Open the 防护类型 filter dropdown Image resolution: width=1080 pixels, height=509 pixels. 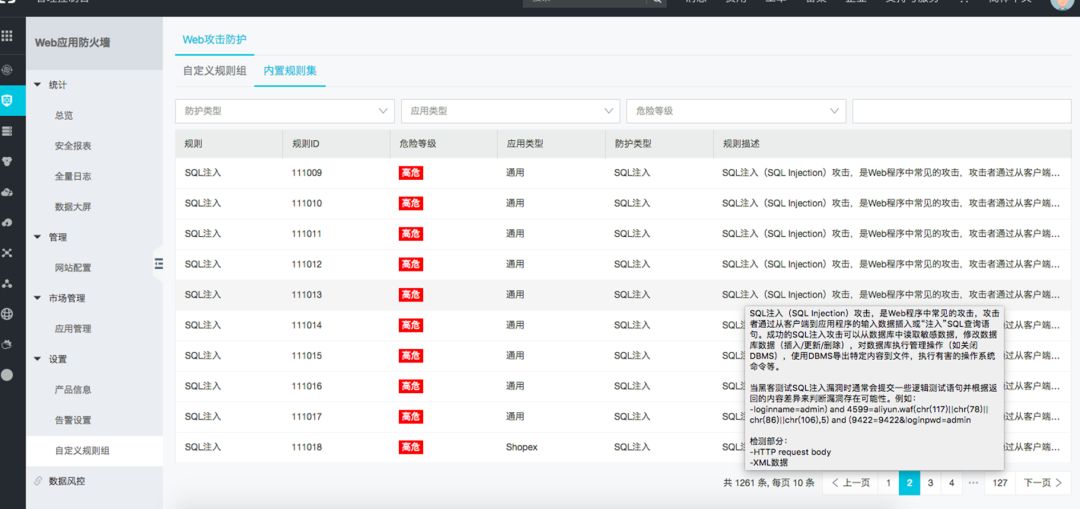pos(284,111)
